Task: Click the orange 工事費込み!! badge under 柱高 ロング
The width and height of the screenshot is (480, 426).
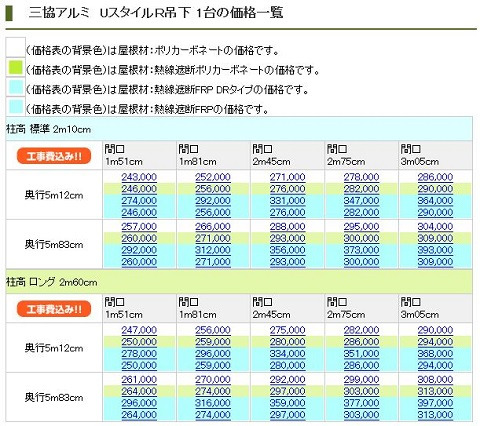Action: click(54, 309)
